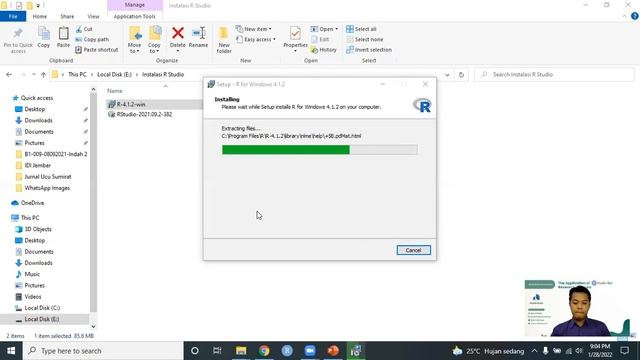Click the Search Instalasi R Studio box
The height and width of the screenshot is (360, 640).
point(554,75)
